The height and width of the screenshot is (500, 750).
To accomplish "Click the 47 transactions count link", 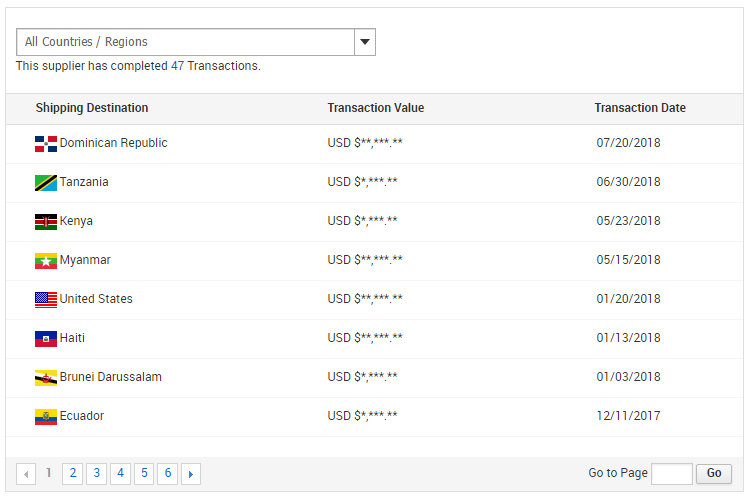I will click(x=177, y=66).
